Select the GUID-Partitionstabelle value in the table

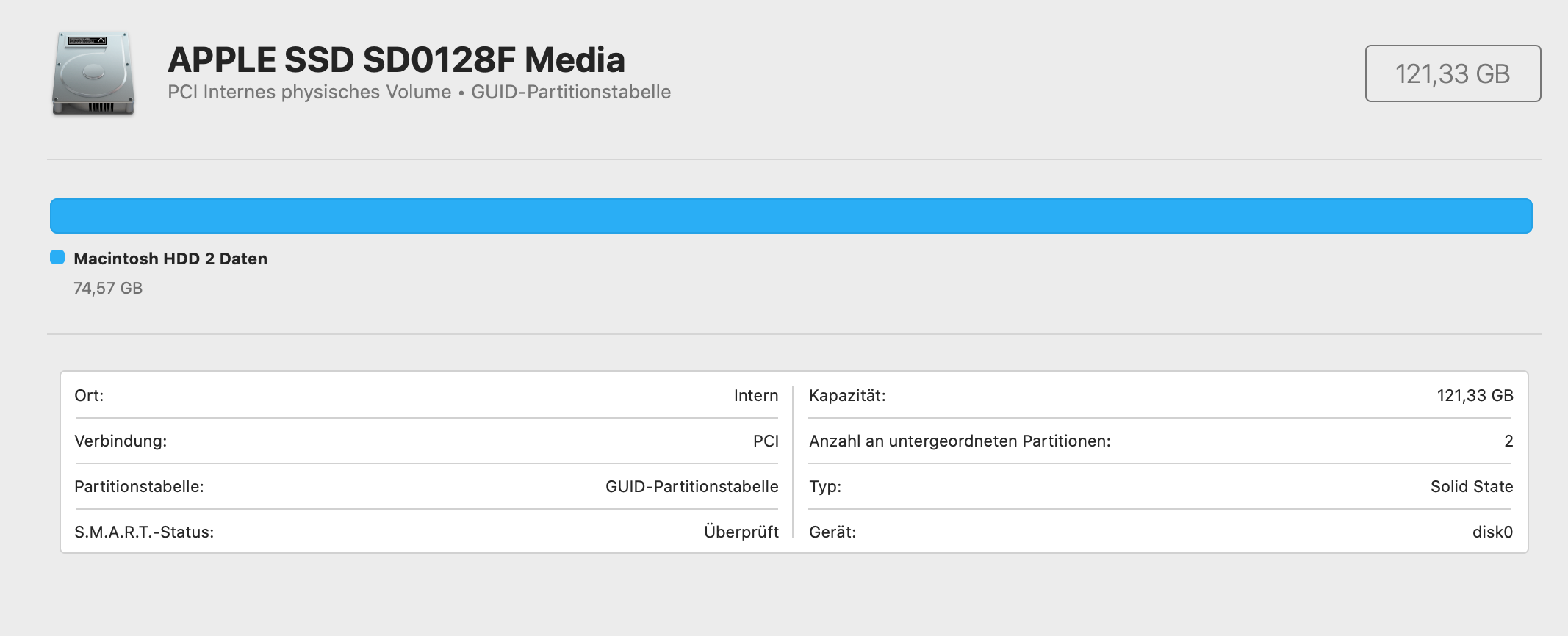point(691,486)
